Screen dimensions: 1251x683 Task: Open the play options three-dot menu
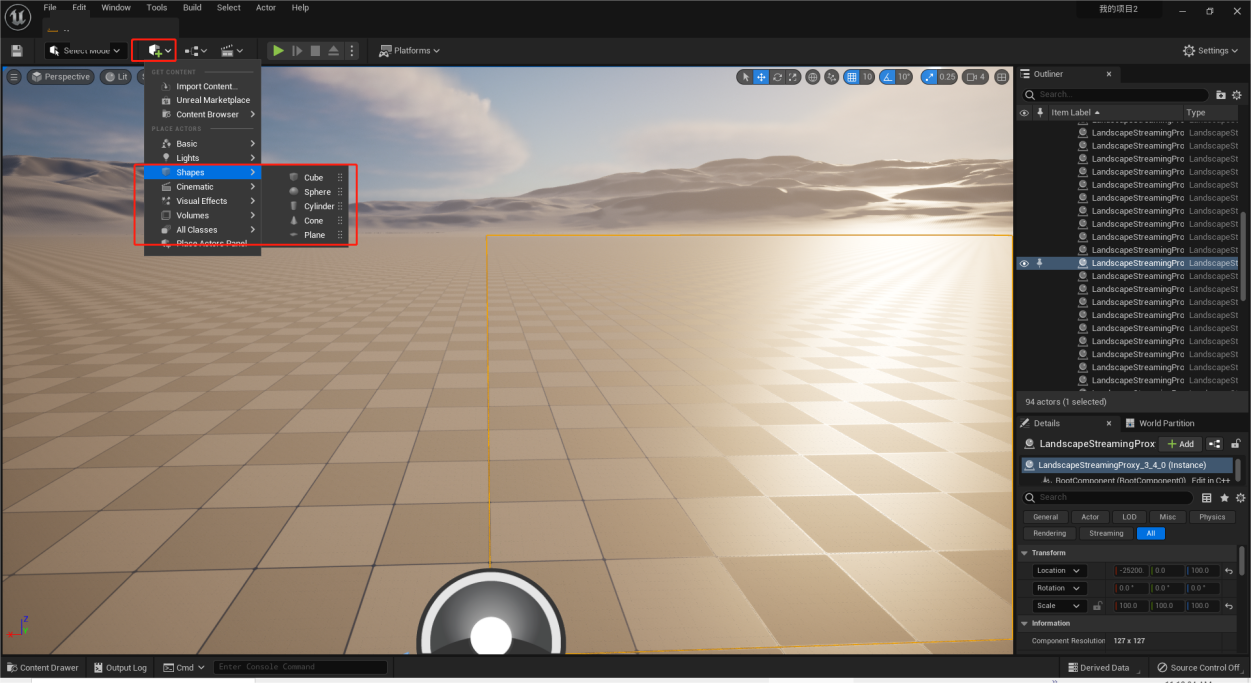[351, 50]
